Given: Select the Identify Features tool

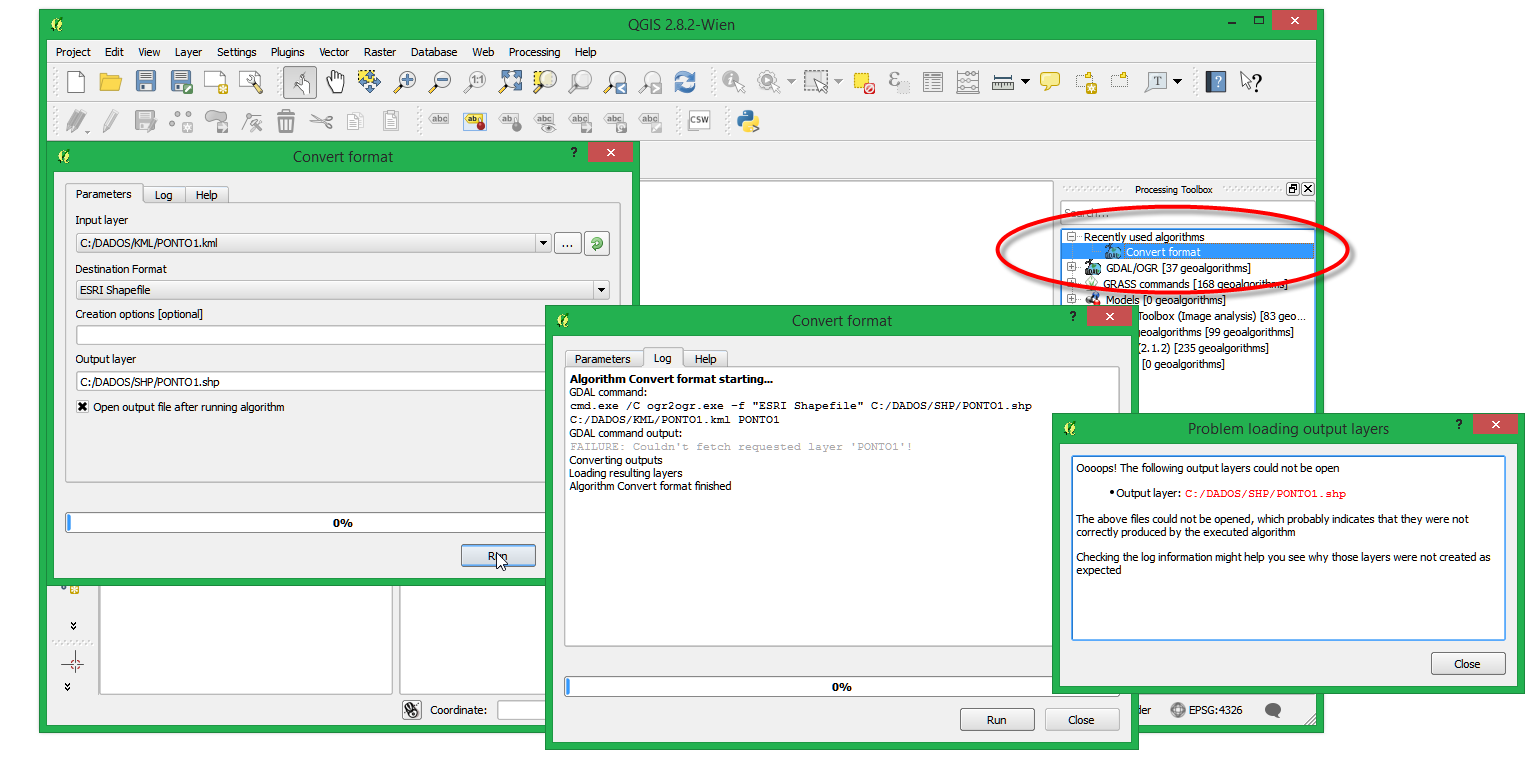Looking at the screenshot, I should click(x=734, y=82).
